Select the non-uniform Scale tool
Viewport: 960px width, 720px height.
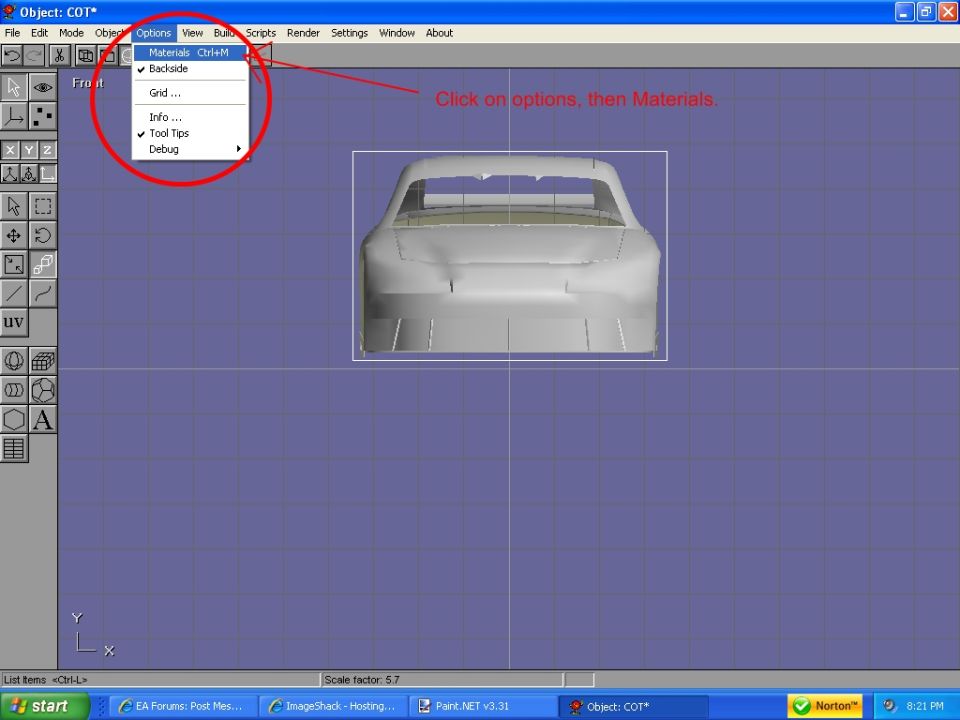(x=13, y=264)
